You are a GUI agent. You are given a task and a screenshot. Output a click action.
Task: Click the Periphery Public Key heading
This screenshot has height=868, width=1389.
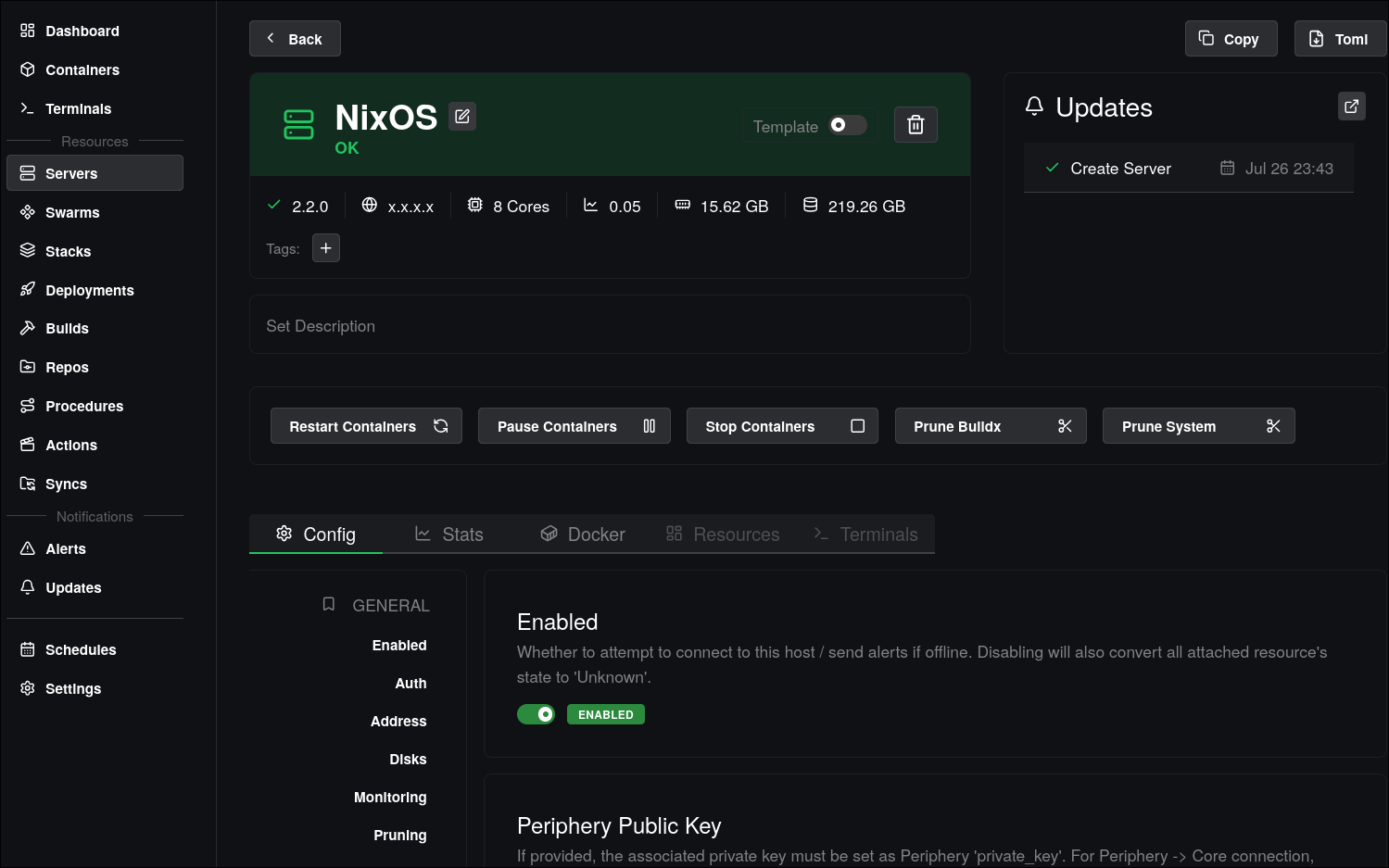click(619, 825)
